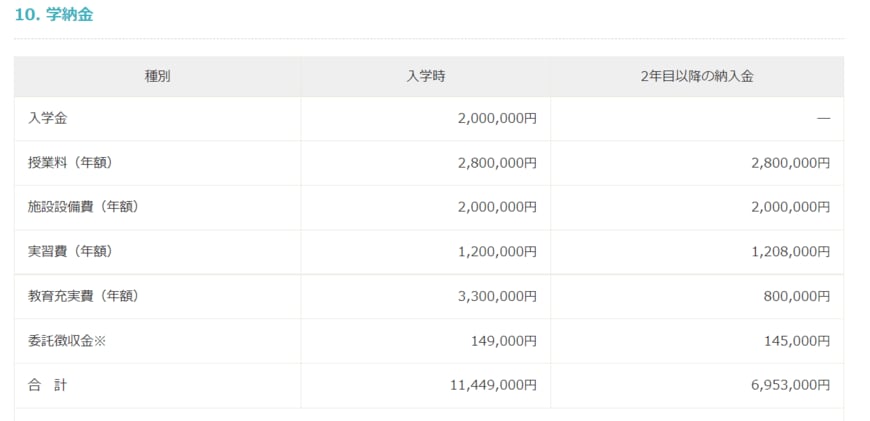
Task: Click the 3,300,000円 教育充実費 amount
Action: coord(497,296)
